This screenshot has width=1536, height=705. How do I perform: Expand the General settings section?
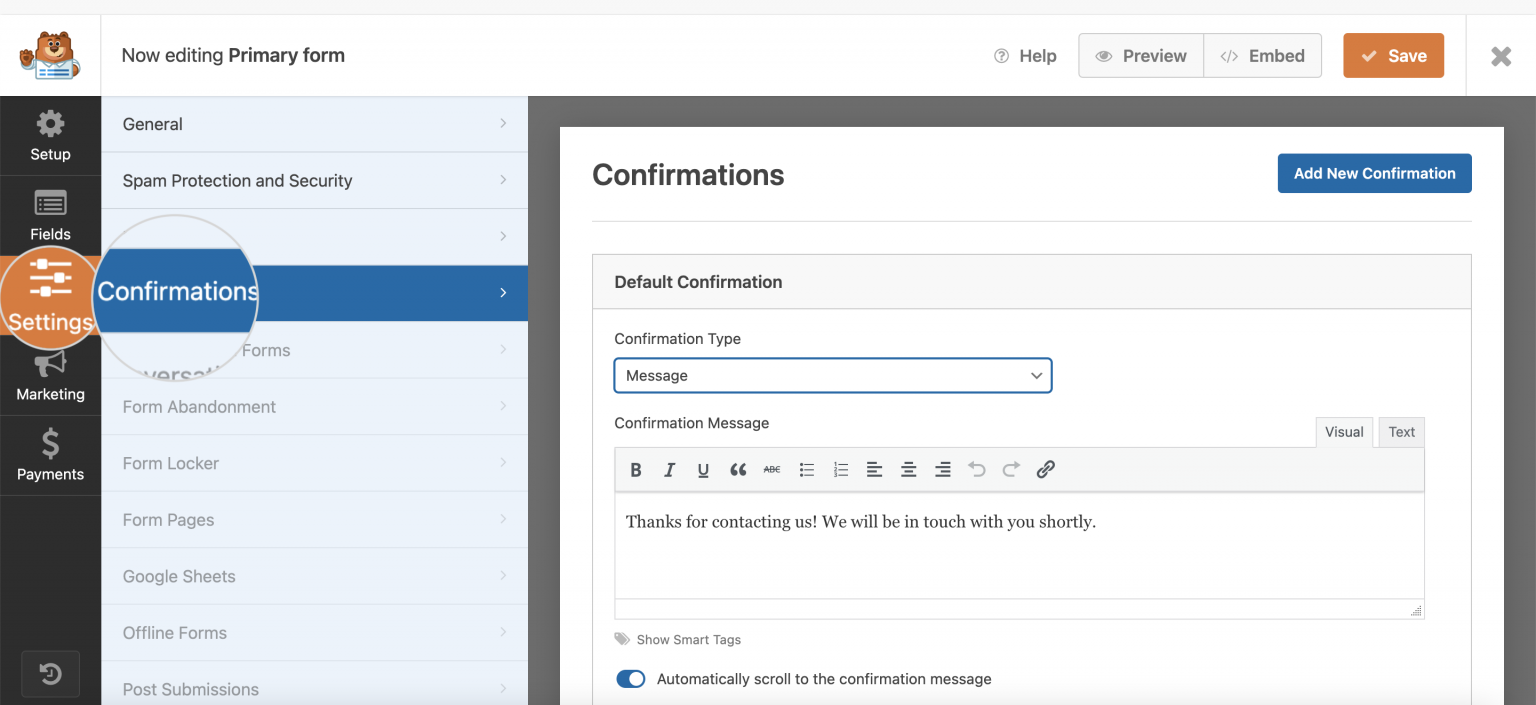(315, 124)
